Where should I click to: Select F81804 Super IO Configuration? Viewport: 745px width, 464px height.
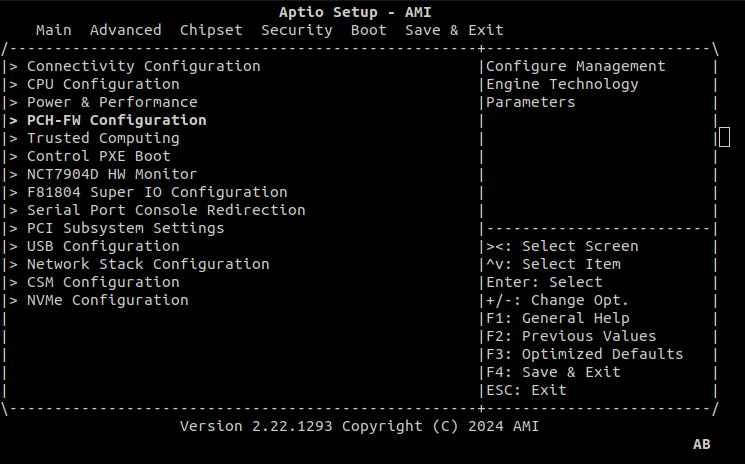157,192
